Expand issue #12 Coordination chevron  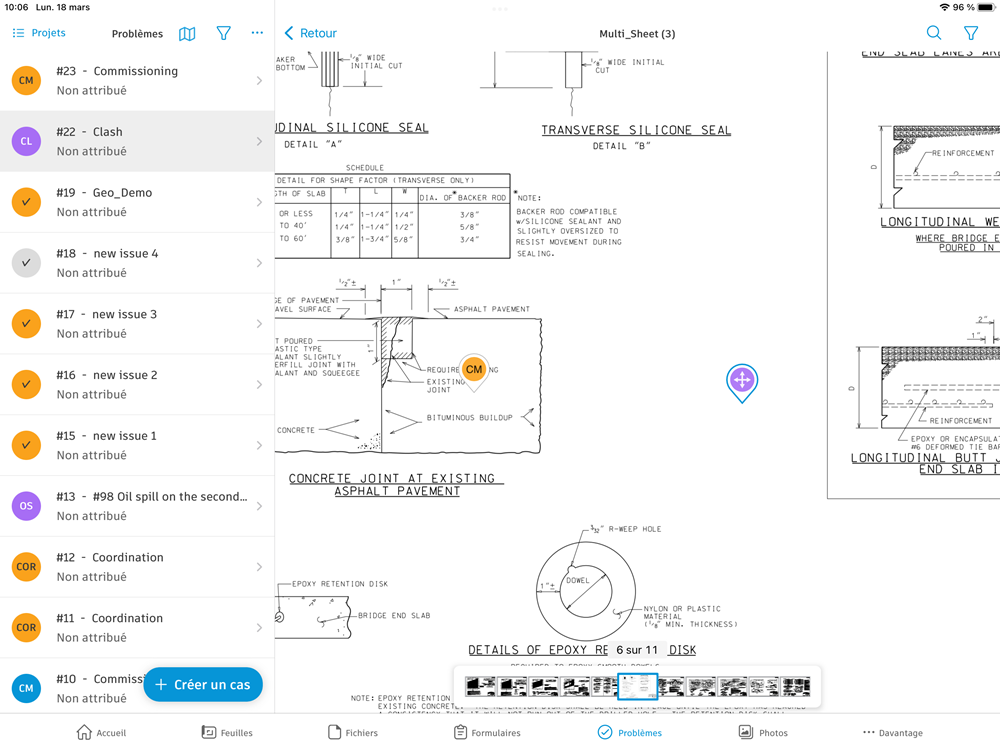tap(259, 567)
